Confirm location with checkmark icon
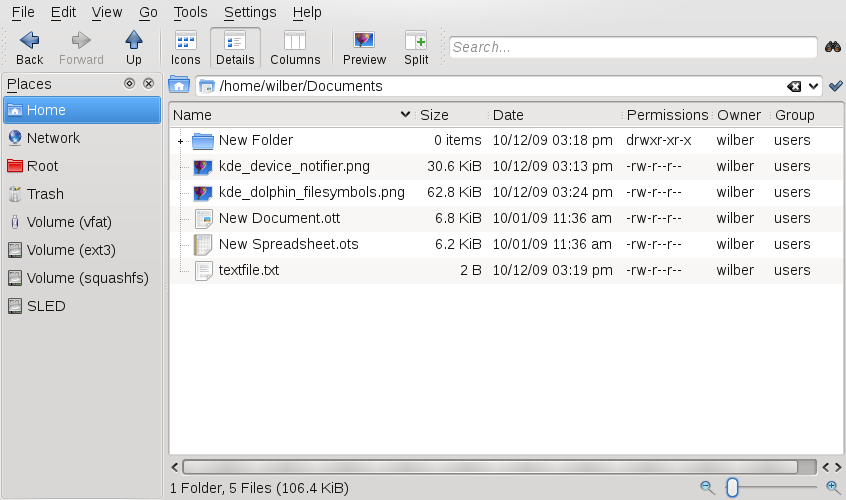The image size is (846, 500). 836,86
